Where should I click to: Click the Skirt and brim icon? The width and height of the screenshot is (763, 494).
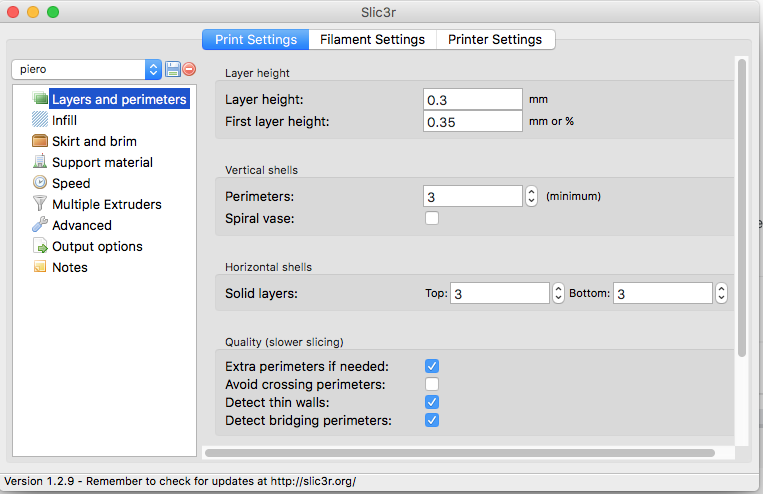pos(40,141)
